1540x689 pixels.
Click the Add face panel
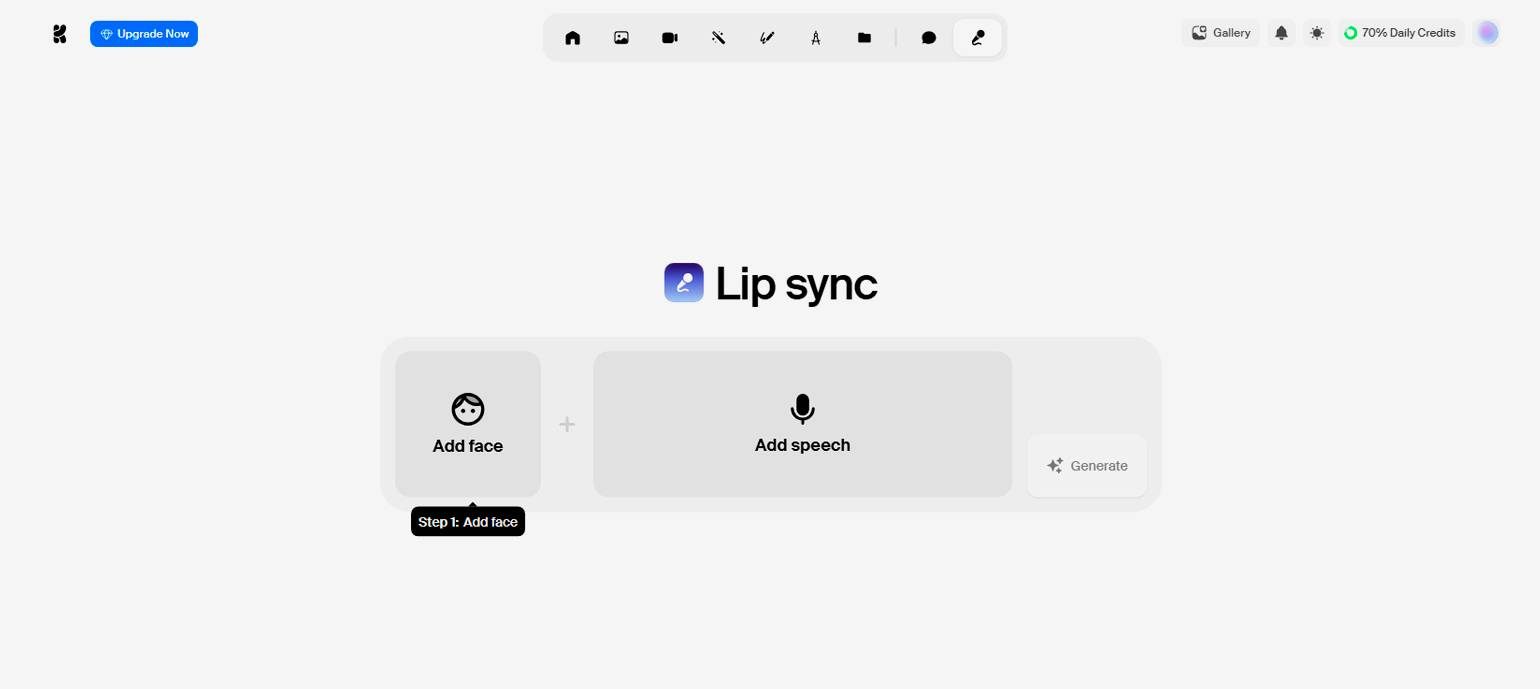click(468, 424)
